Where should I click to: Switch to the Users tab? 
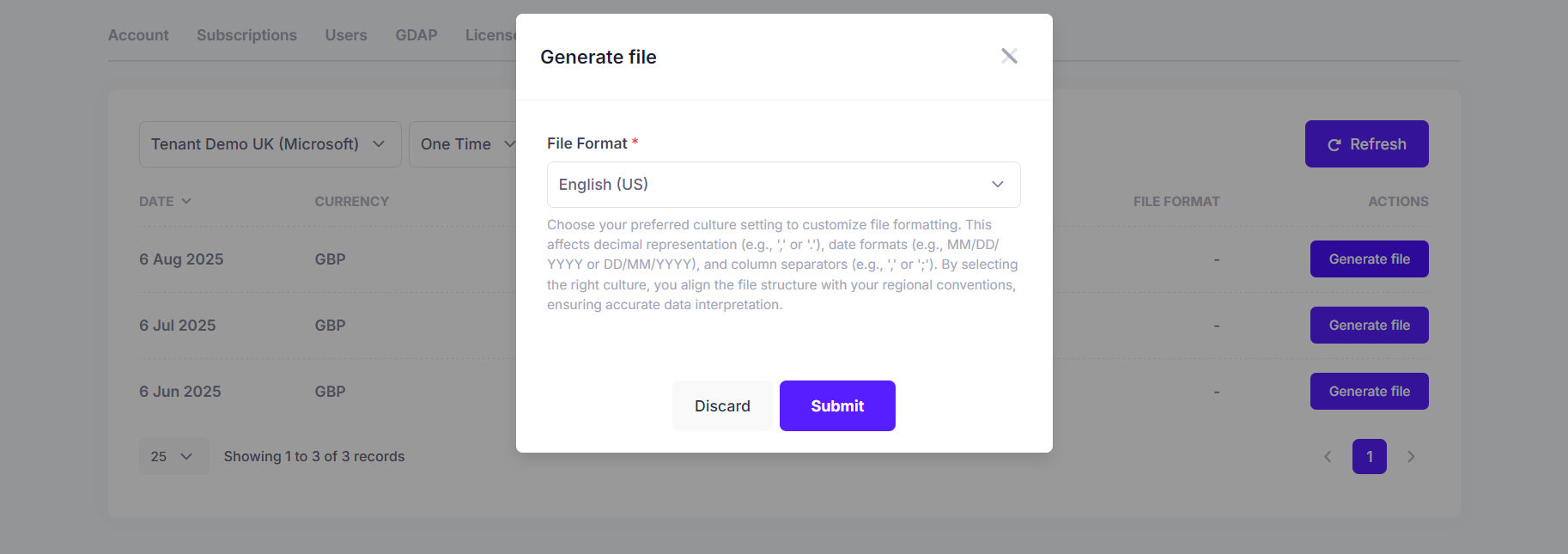pos(346,35)
